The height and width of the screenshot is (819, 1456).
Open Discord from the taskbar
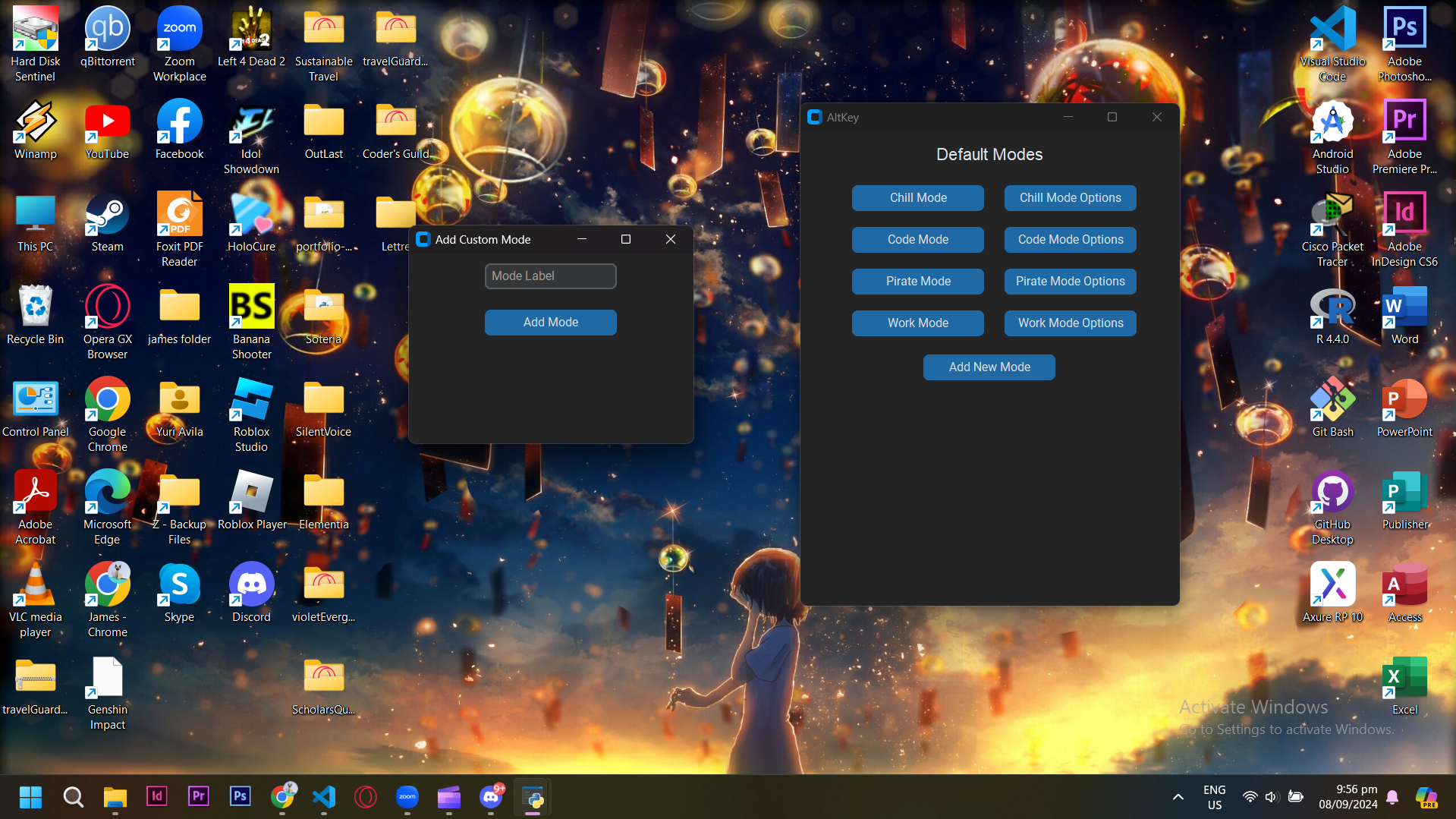(x=491, y=797)
